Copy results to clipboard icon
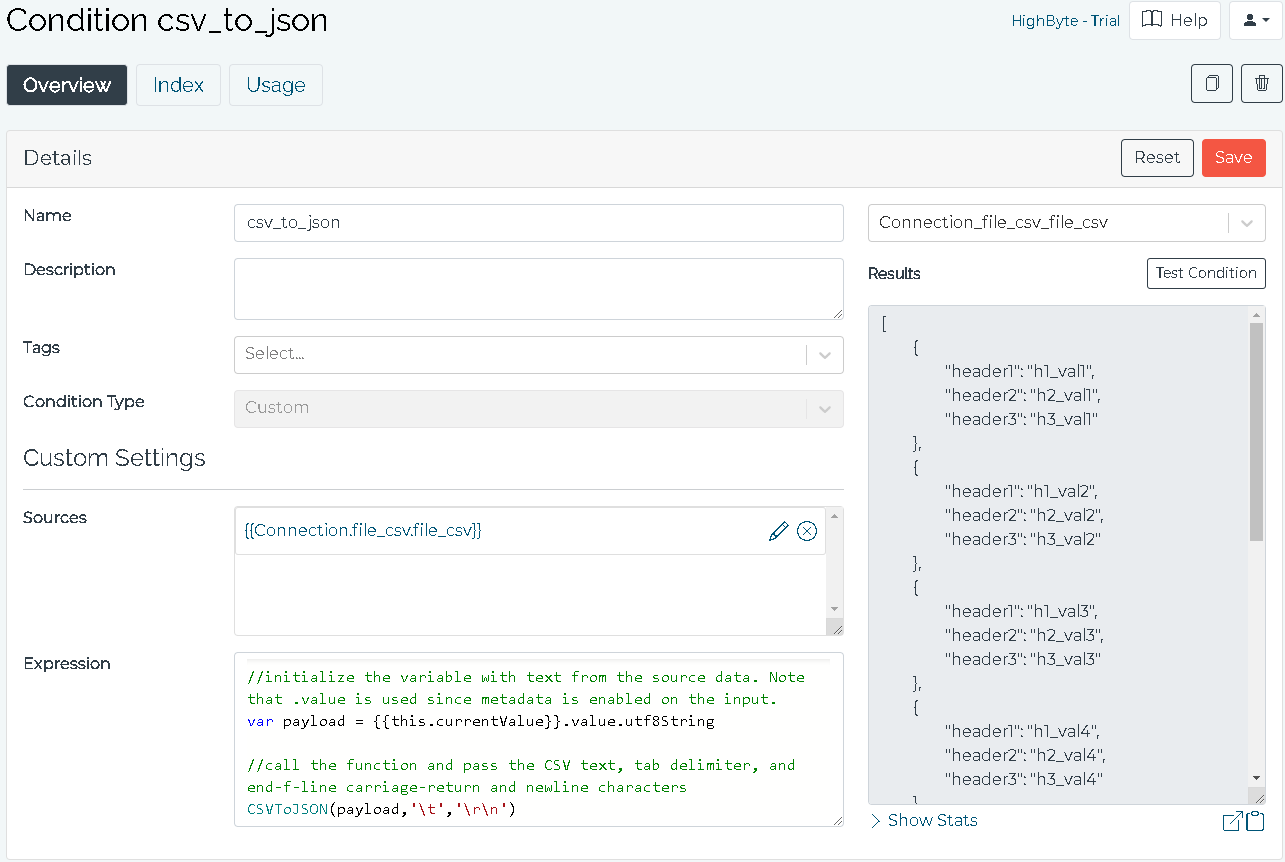 1255,821
